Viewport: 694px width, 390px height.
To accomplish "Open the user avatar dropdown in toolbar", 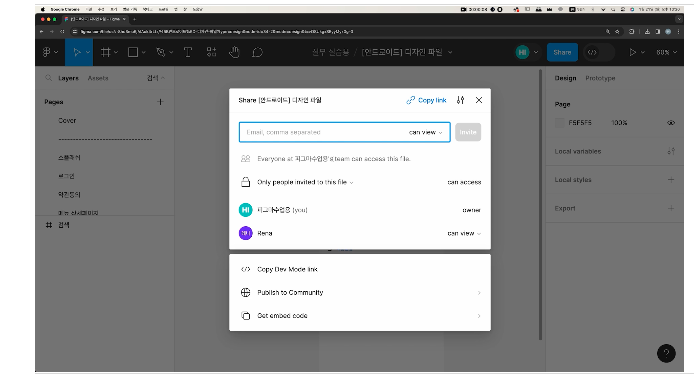I will pyautogui.click(x=536, y=52).
